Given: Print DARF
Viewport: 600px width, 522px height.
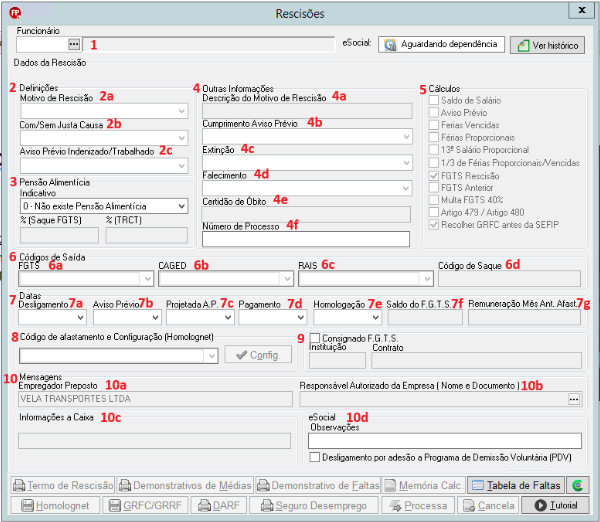Looking at the screenshot, I should 219,505.
